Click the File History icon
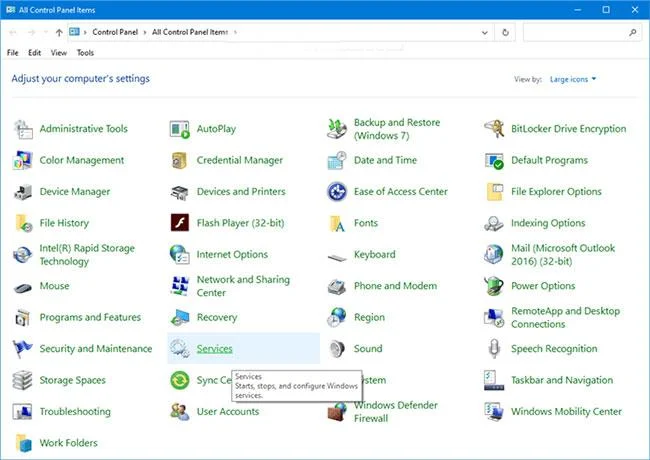This screenshot has width=650, height=460. [23, 223]
